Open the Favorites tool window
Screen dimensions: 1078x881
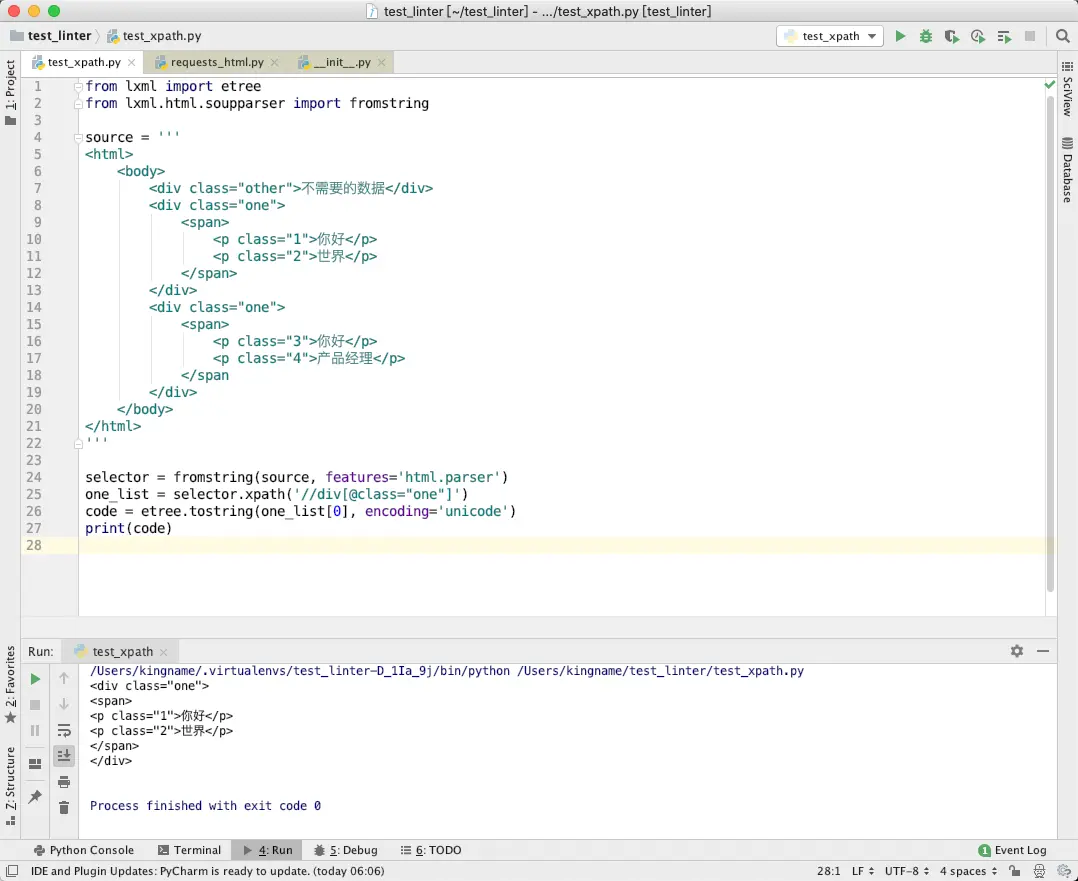[10, 685]
